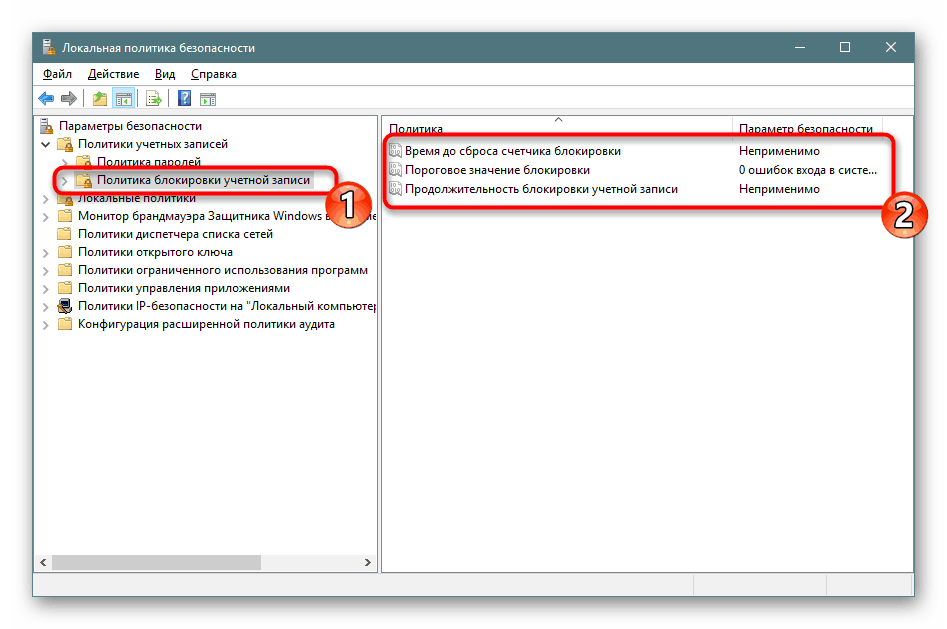Click the Конфигурация расширенной политики аудита folder icon

pyautogui.click(x=65, y=324)
